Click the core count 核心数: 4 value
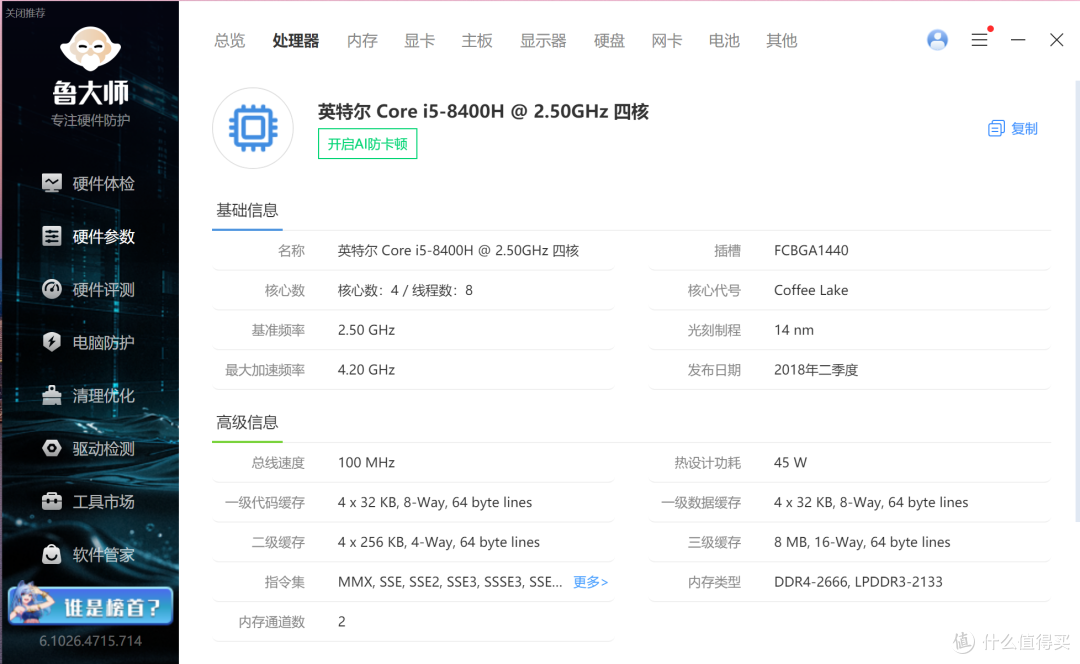 click(405, 291)
